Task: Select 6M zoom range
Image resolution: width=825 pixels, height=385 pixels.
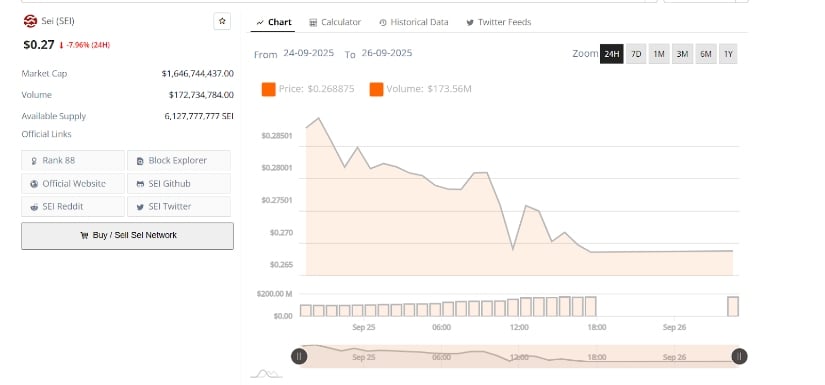Action: coord(706,54)
